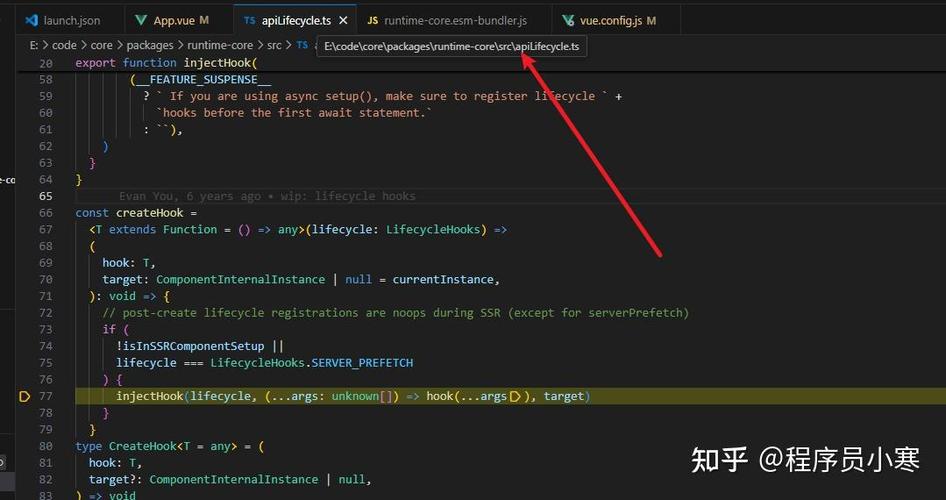Click '!isInSSRComponentSetup' on line 74

(x=190, y=346)
